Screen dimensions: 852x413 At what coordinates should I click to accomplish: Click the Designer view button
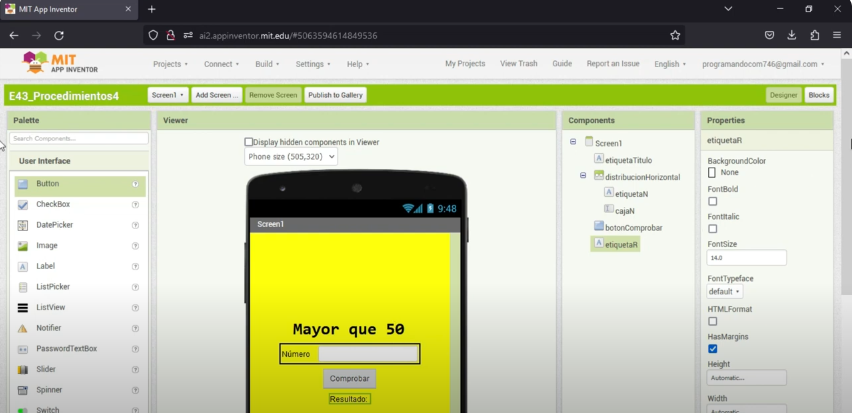click(x=784, y=95)
